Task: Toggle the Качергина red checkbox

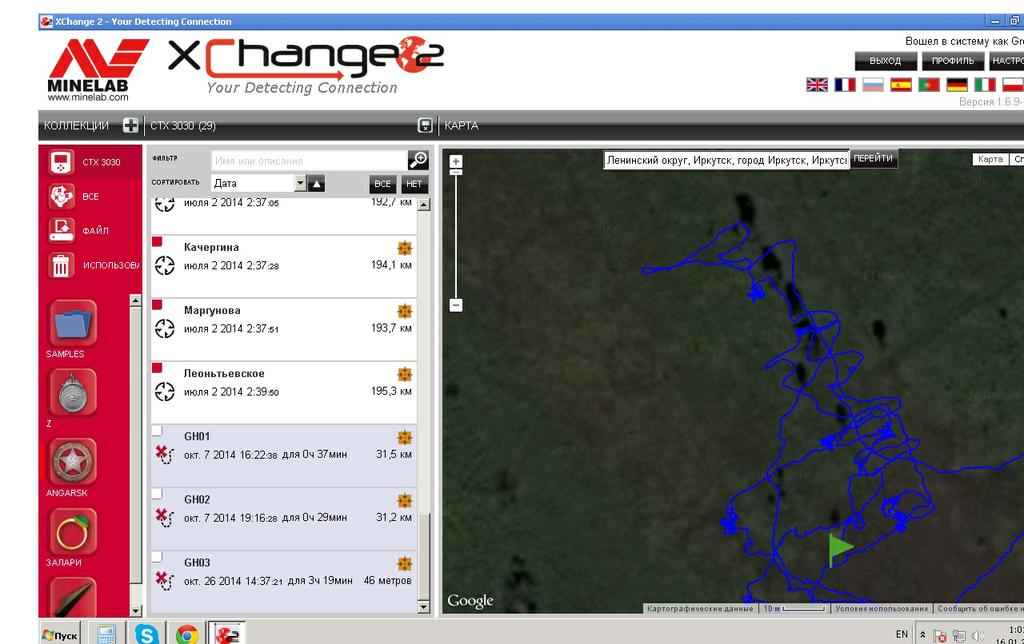Action: pyautogui.click(x=157, y=242)
